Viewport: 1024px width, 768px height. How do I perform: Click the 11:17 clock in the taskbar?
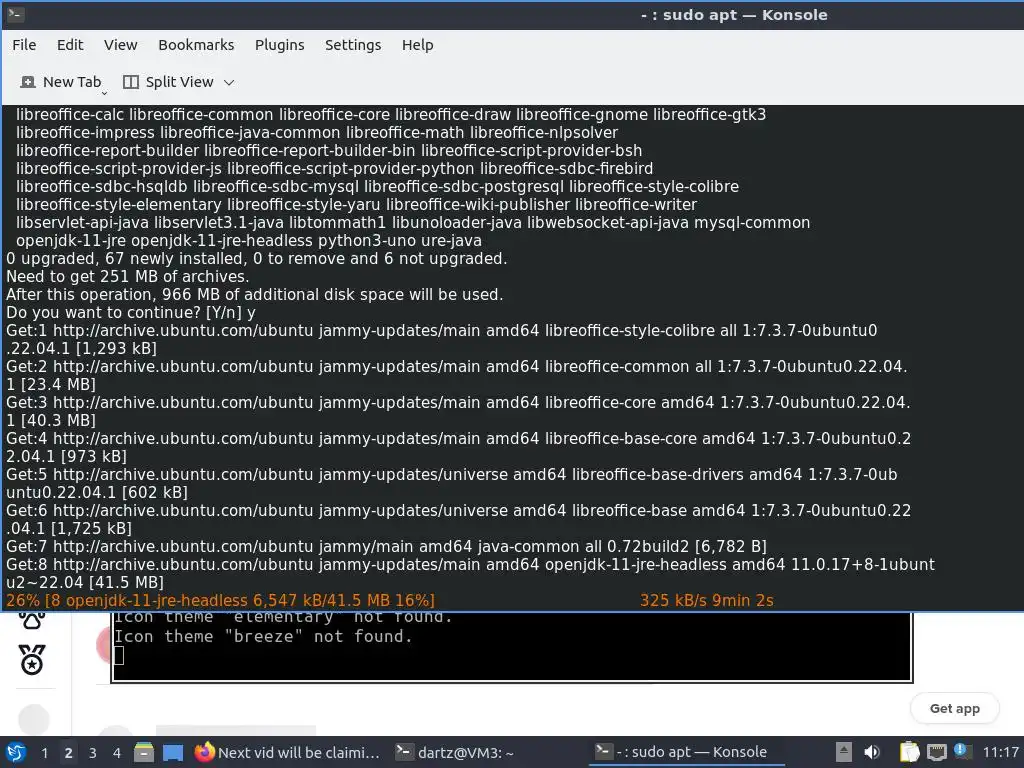coord(1000,752)
